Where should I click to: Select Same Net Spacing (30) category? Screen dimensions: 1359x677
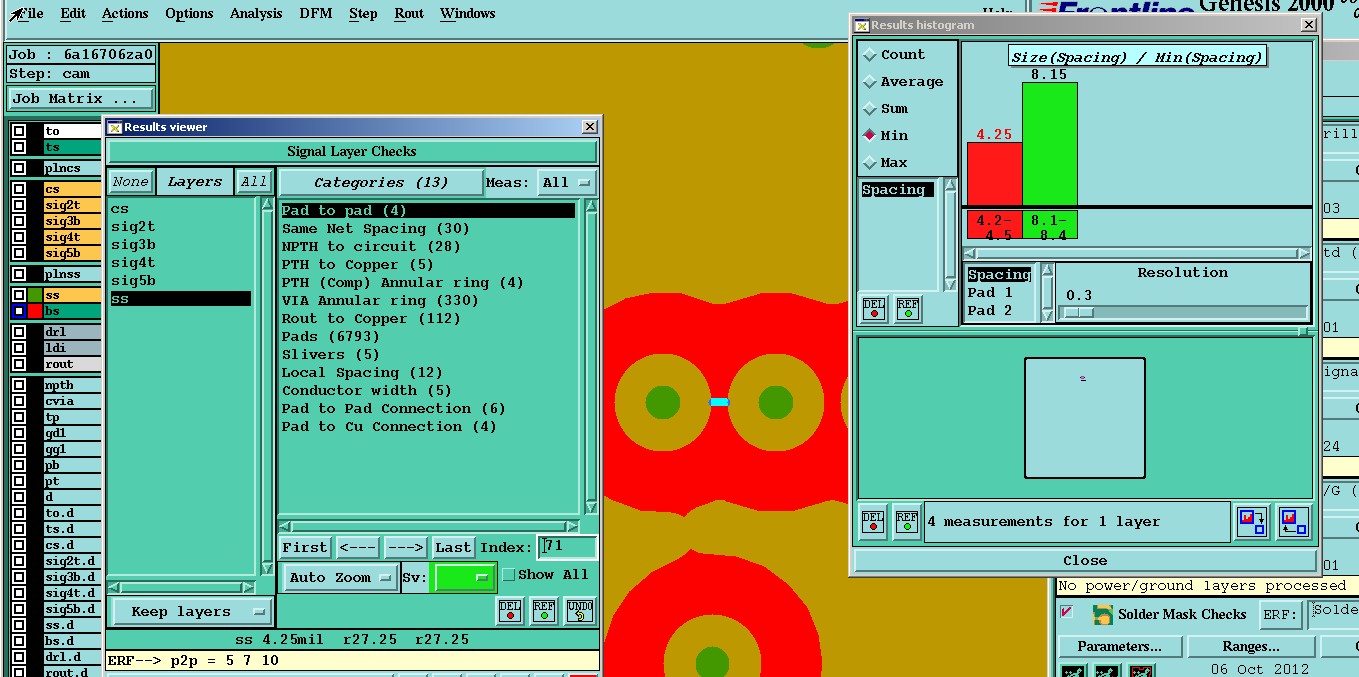pyautogui.click(x=375, y=229)
